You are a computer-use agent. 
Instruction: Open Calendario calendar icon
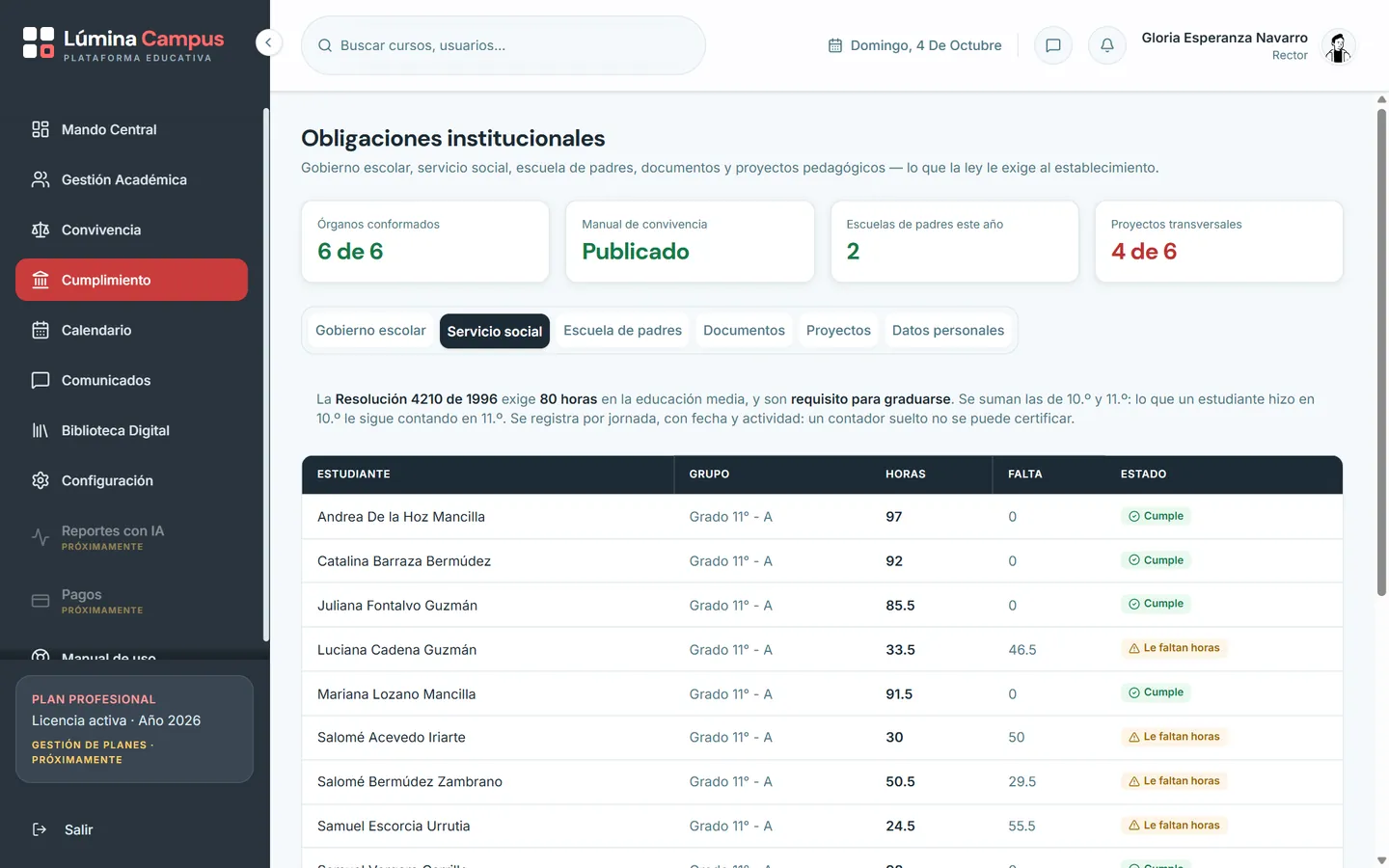tap(41, 330)
